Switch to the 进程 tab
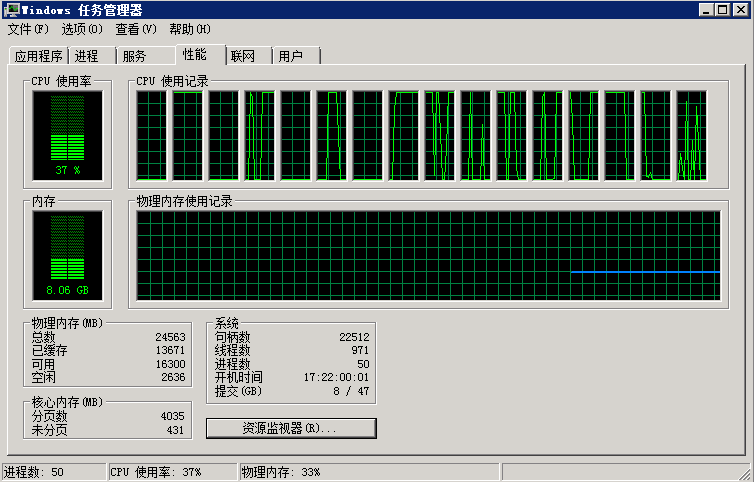This screenshot has width=754, height=482. (x=92, y=56)
